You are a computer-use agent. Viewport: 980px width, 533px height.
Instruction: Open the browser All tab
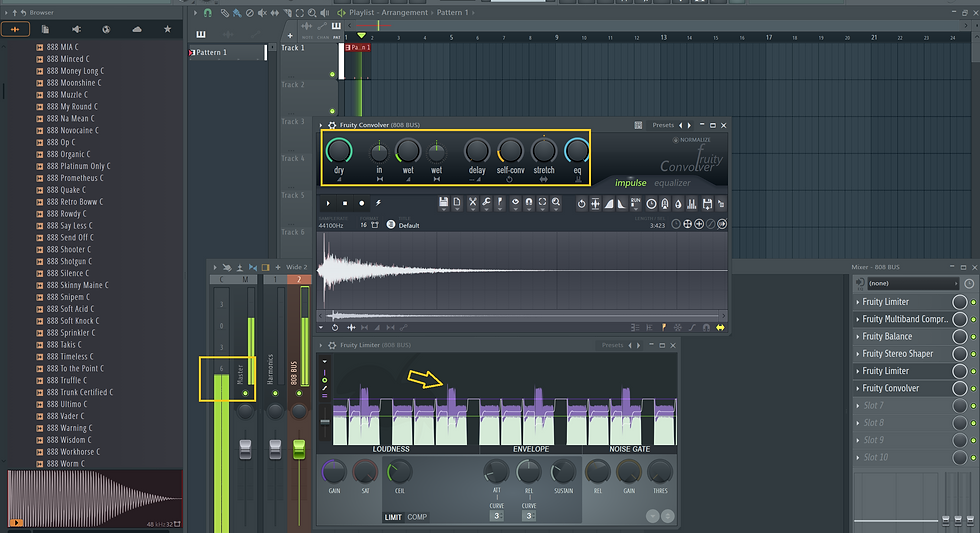point(15,29)
